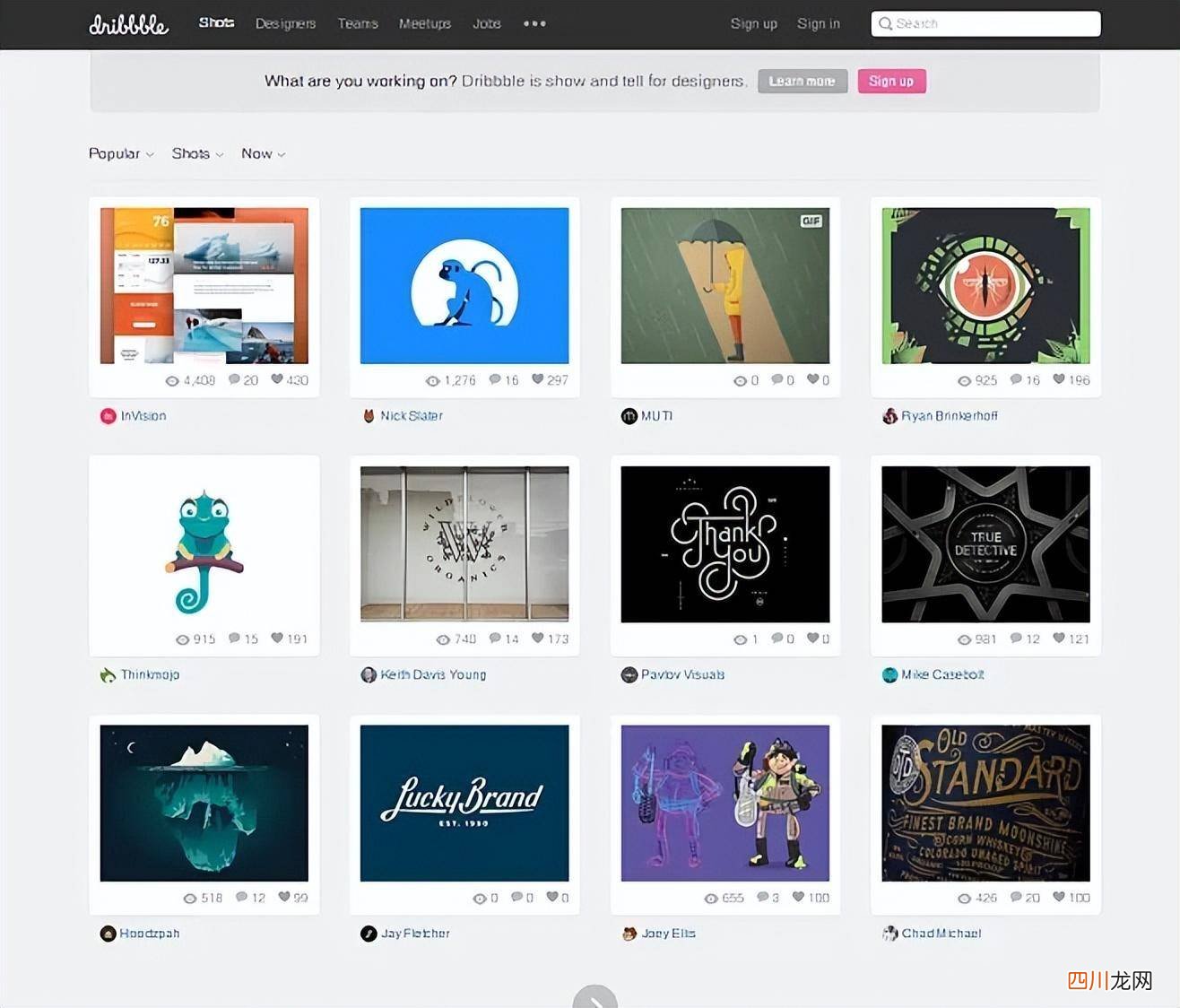
Task: Open Nick Slater avatar icon
Action: [x=369, y=416]
